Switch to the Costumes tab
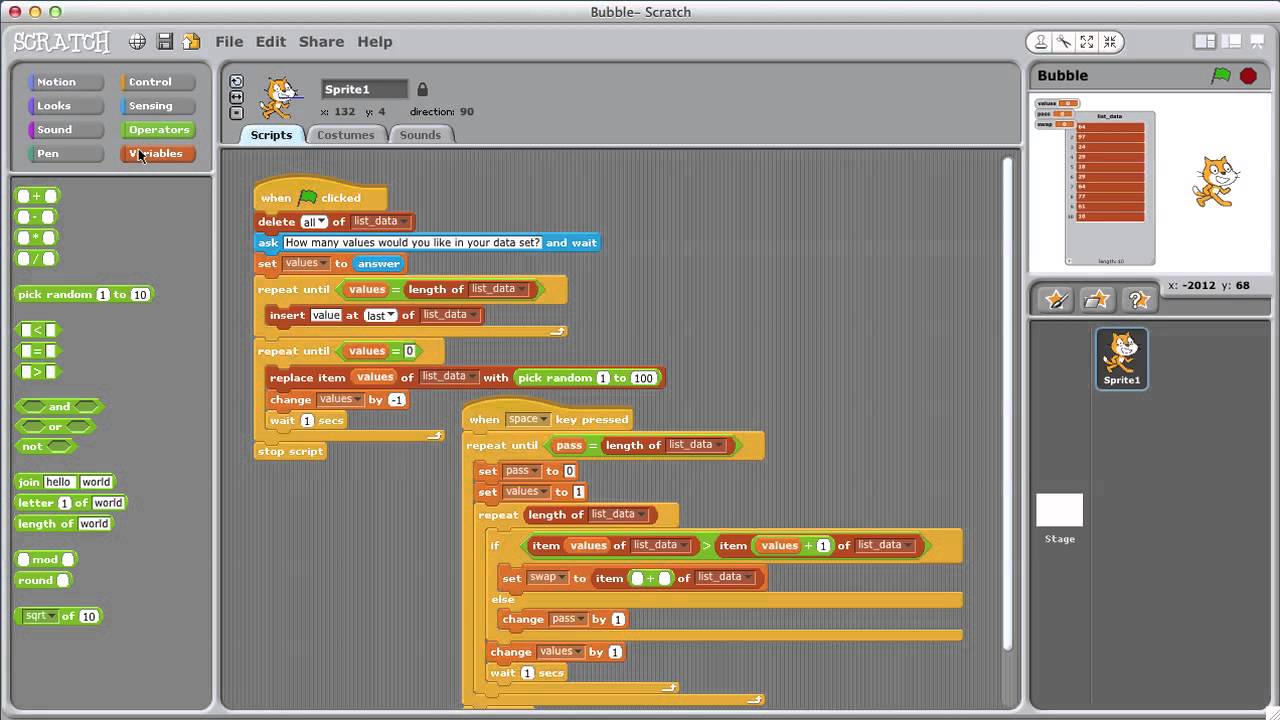1280x720 pixels. [x=346, y=135]
